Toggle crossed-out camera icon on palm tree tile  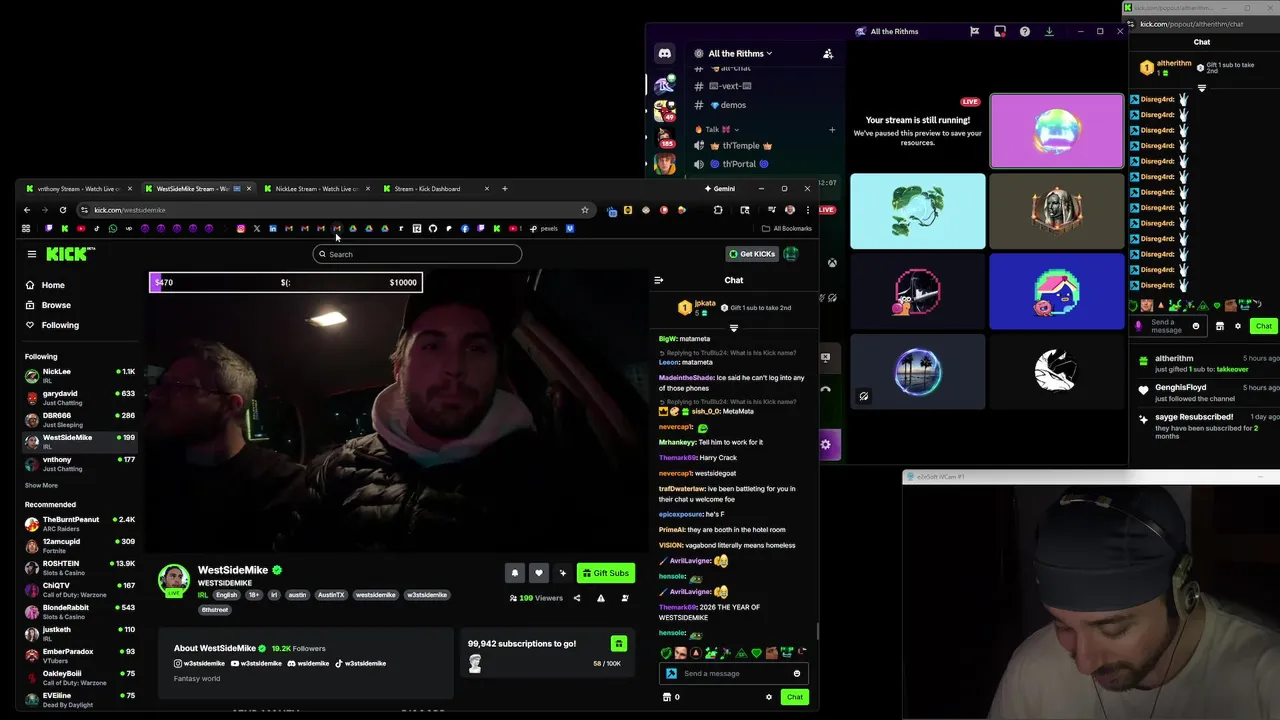pos(864,396)
